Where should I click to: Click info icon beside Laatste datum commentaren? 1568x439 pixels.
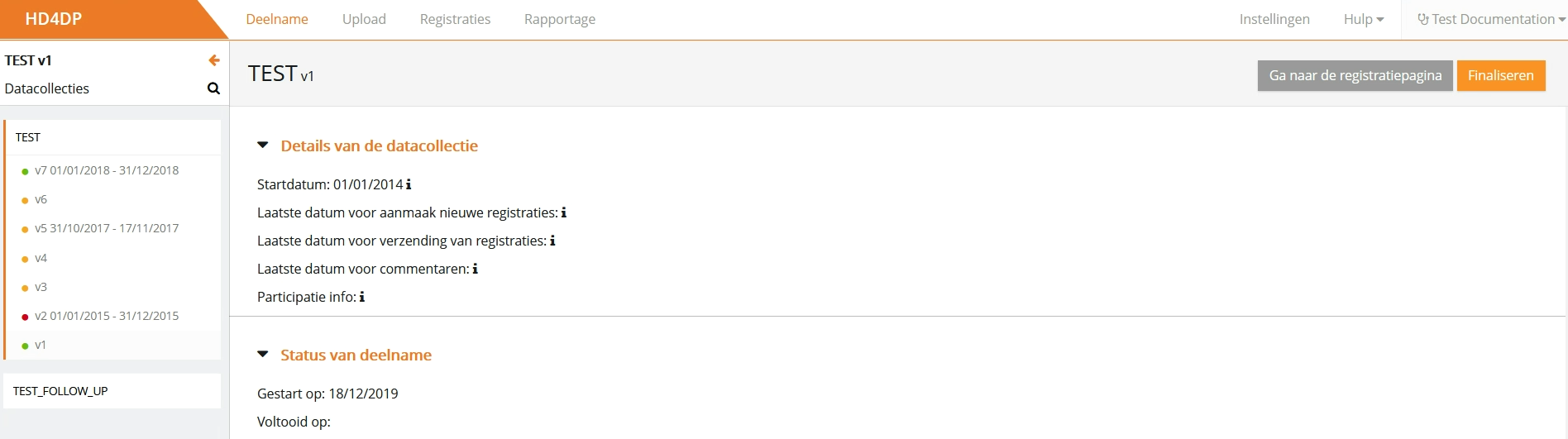[x=476, y=269]
